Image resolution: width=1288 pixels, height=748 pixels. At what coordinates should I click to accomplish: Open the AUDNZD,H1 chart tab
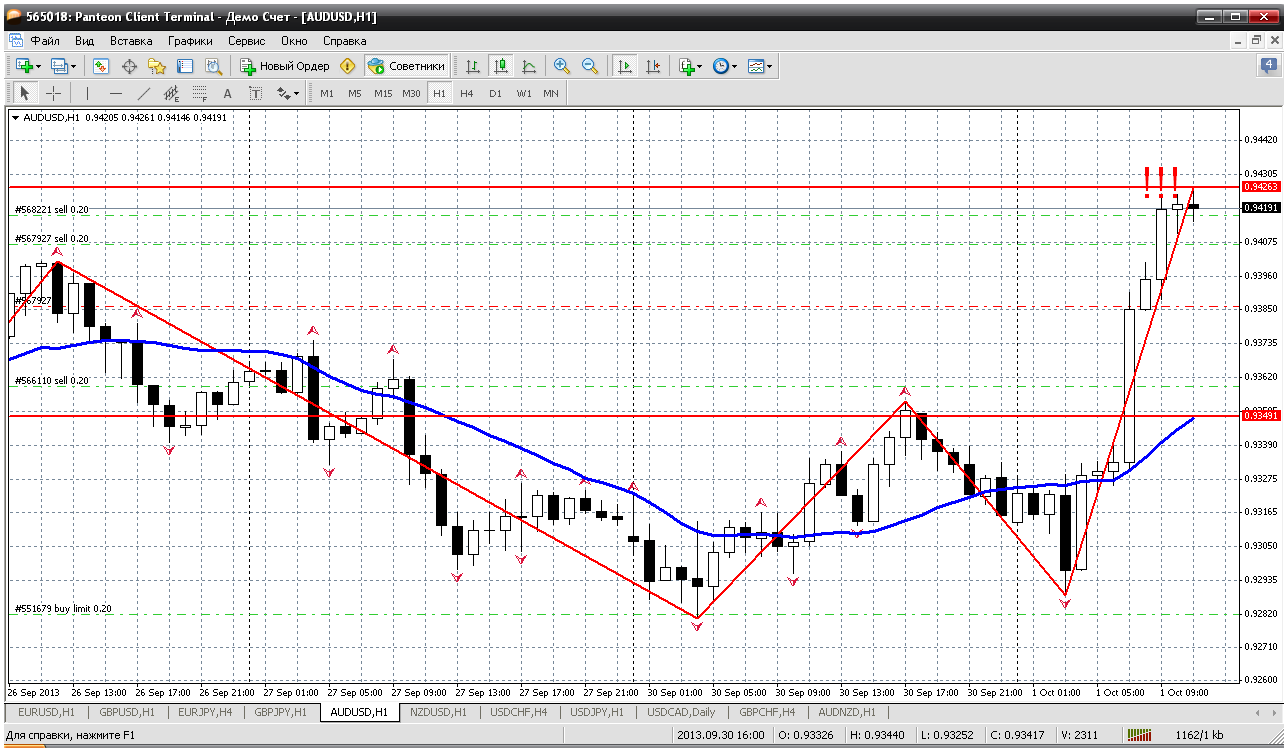[846, 712]
